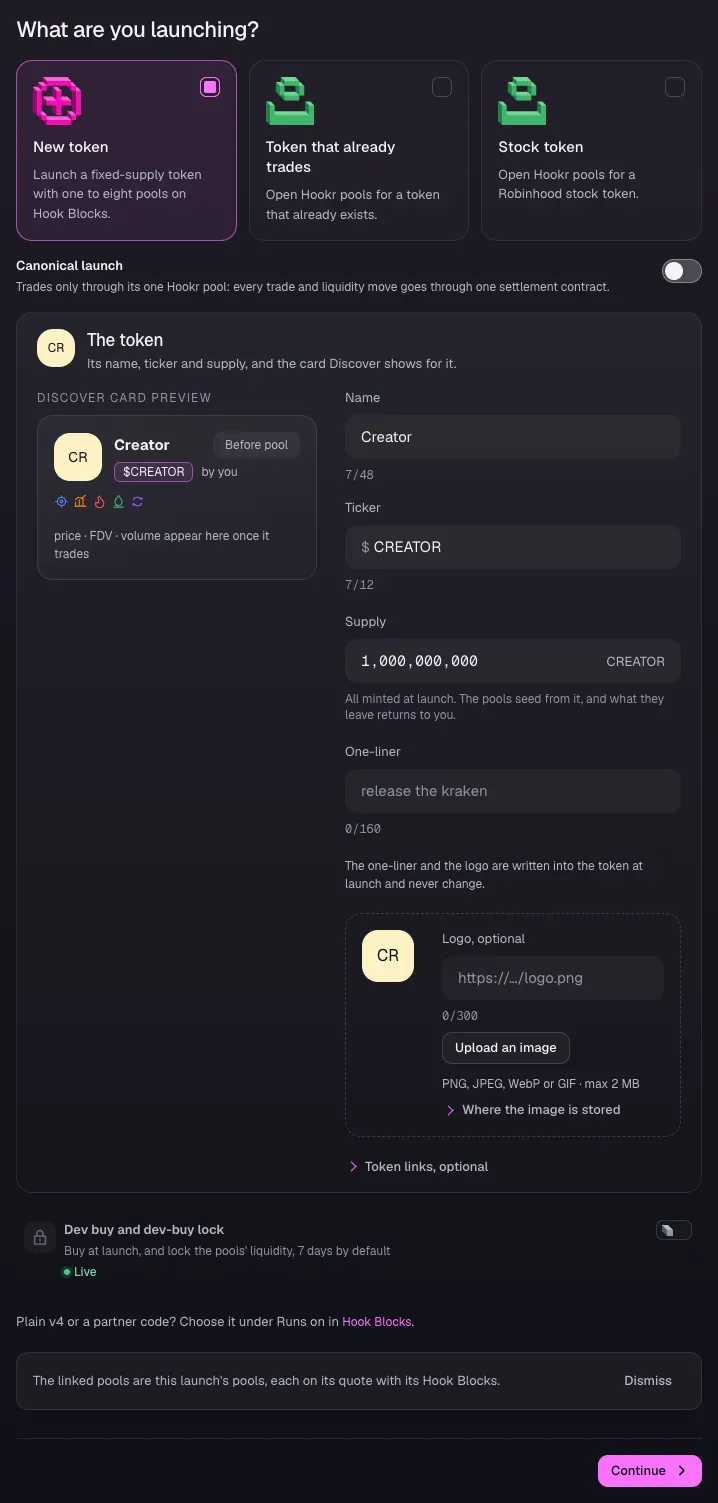
Task: Click the One-liner input field
Action: tap(513, 791)
